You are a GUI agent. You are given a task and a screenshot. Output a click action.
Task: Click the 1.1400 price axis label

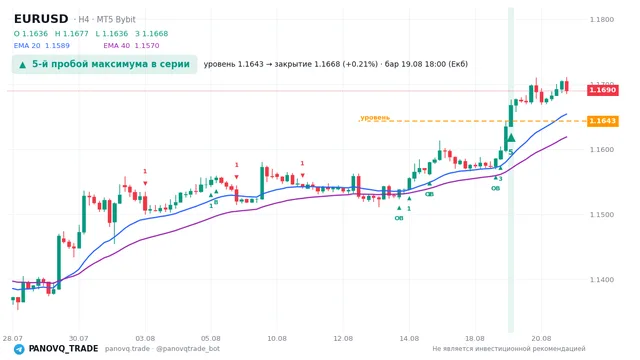[x=602, y=280]
